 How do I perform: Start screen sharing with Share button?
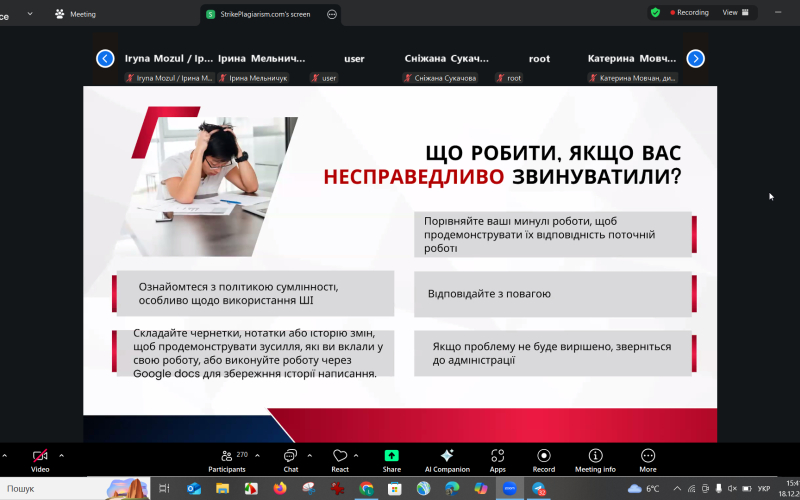391,457
